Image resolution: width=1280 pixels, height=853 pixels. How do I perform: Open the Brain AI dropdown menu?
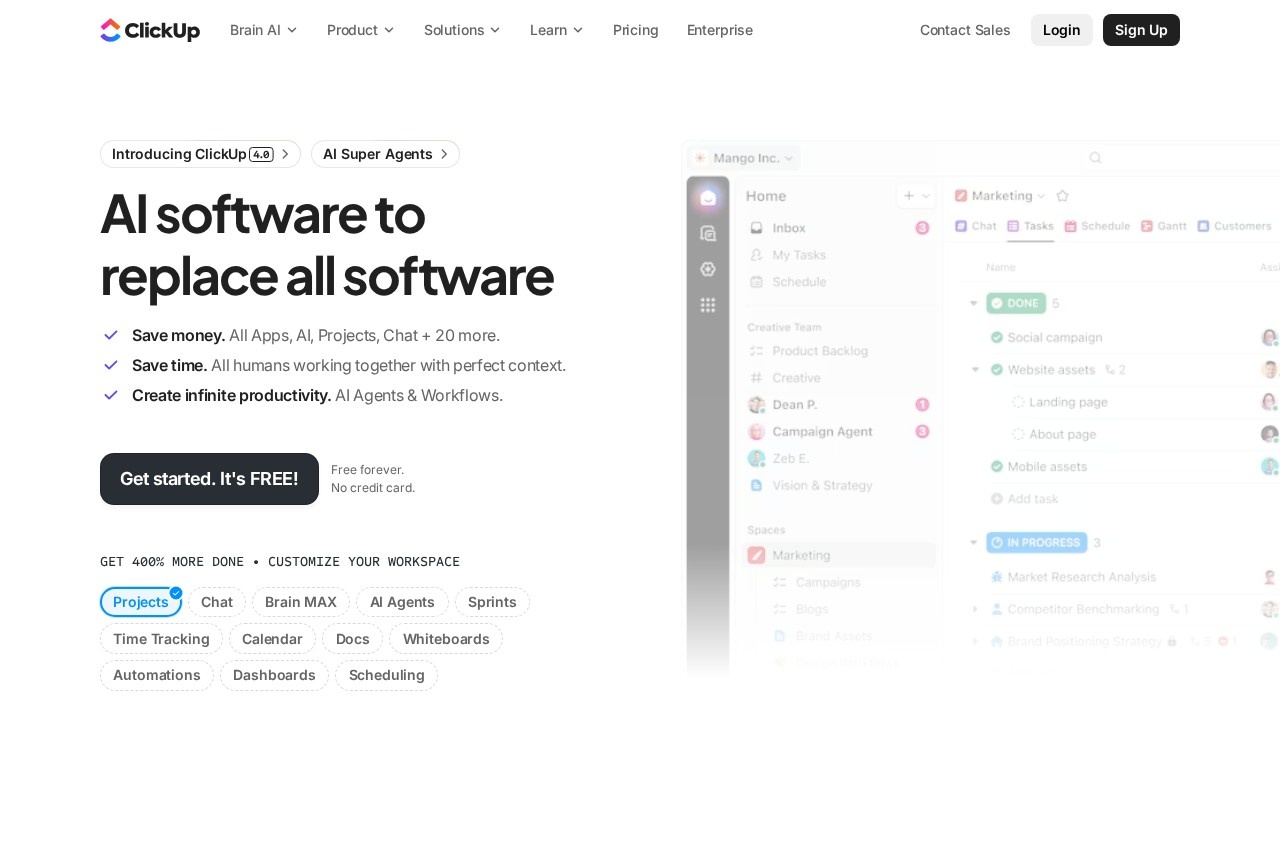pos(263,30)
